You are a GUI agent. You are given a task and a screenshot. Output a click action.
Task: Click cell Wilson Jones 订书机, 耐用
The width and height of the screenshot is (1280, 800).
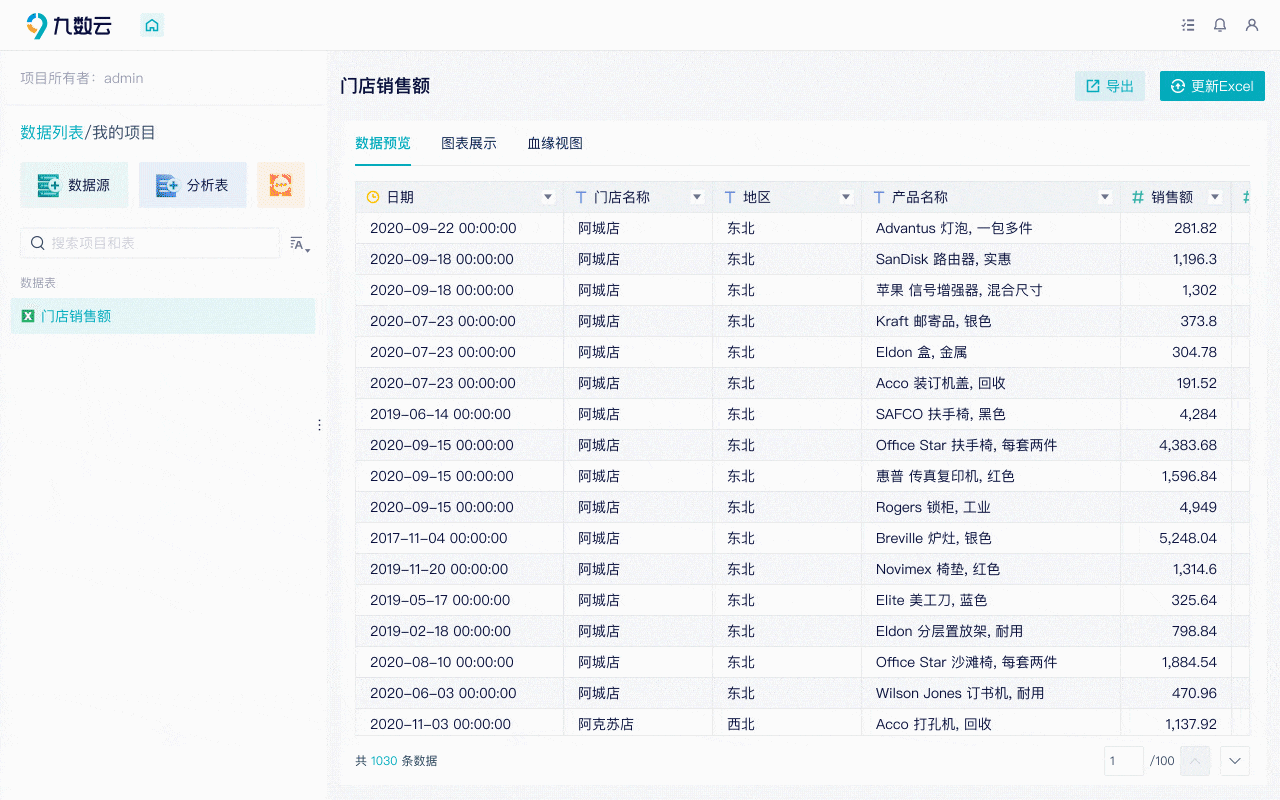click(x=990, y=693)
